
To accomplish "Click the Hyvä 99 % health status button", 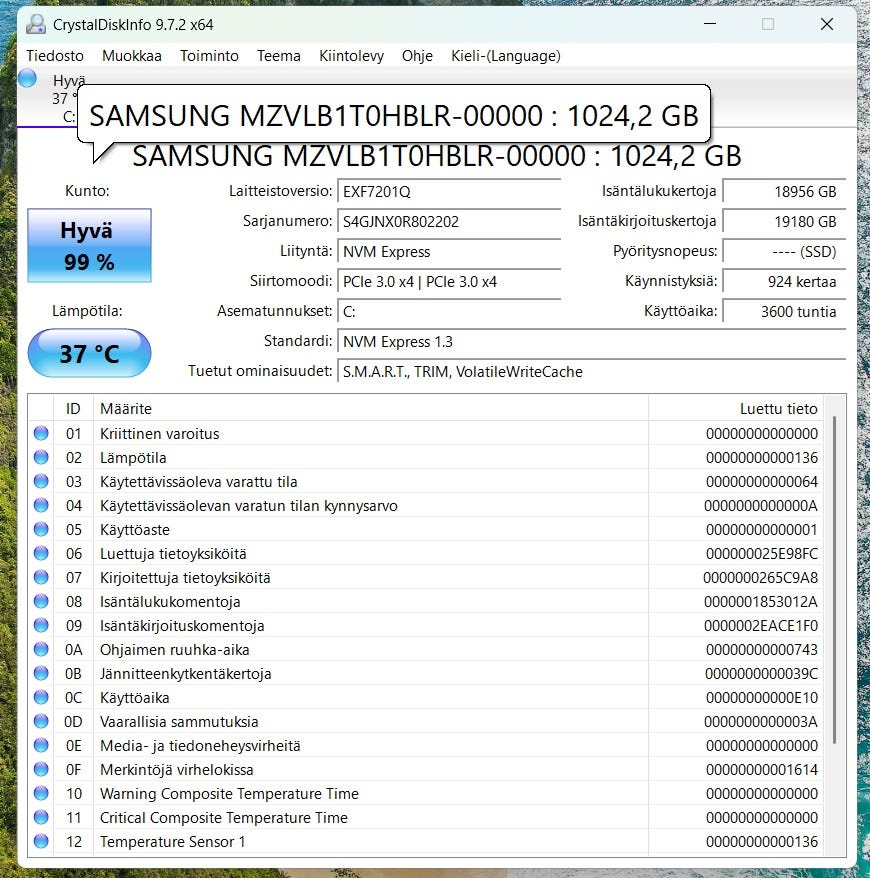I will (90, 245).
